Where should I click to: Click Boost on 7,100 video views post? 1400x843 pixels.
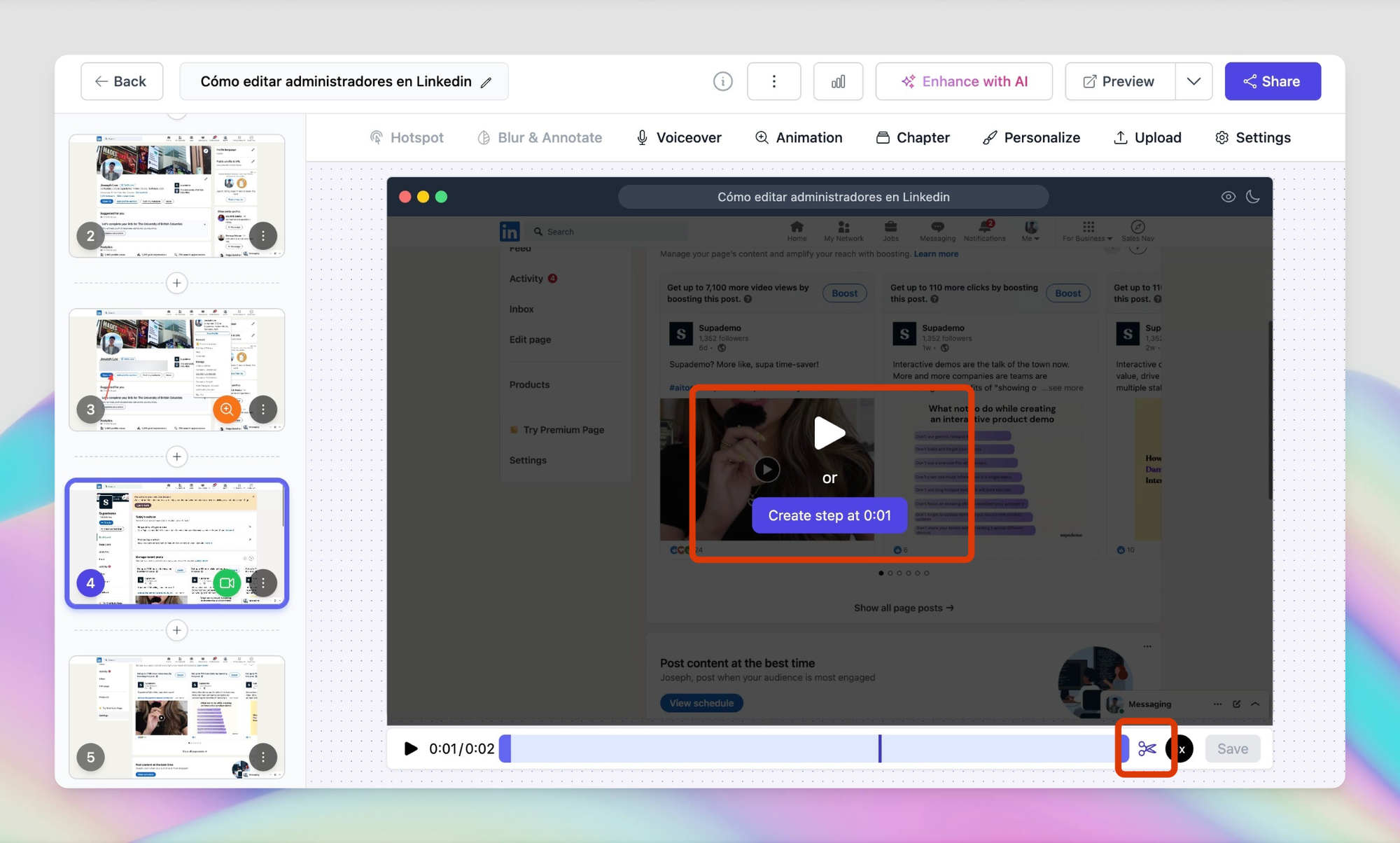coord(844,293)
